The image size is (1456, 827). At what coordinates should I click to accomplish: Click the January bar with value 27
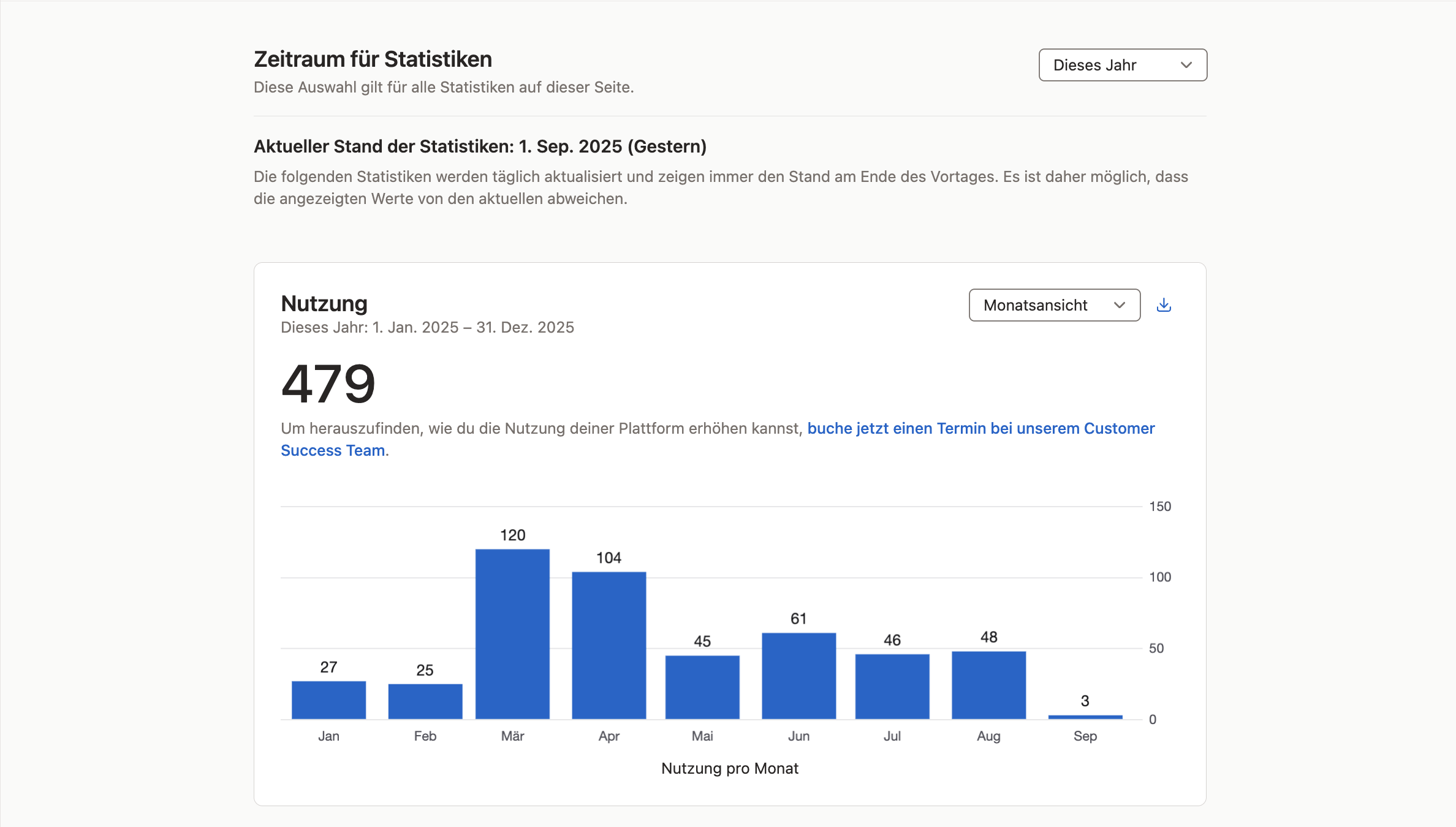328,700
